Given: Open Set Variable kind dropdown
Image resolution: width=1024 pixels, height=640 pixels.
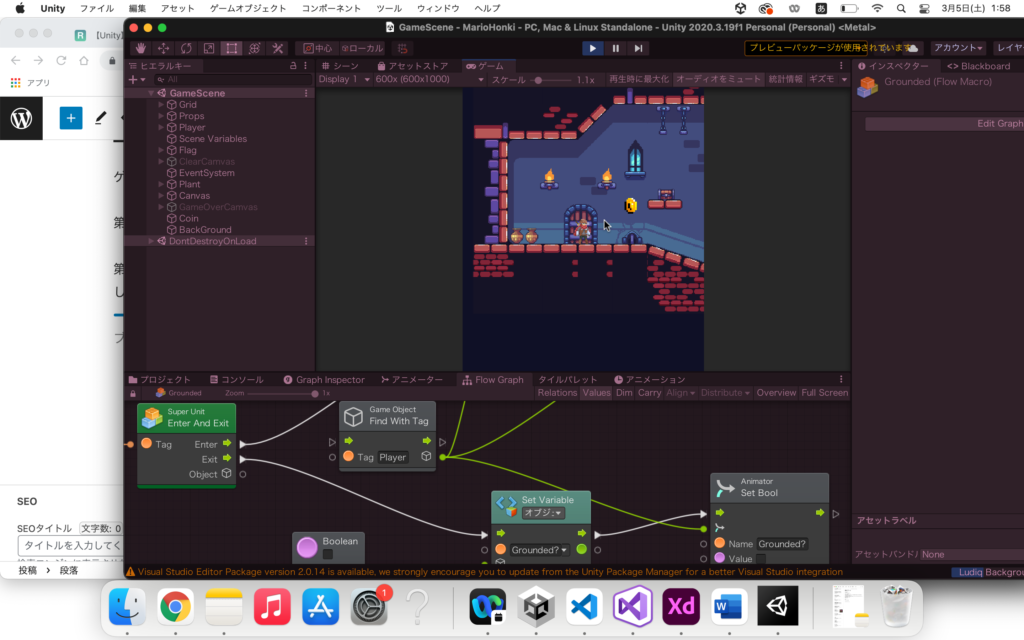Looking at the screenshot, I should (x=543, y=513).
